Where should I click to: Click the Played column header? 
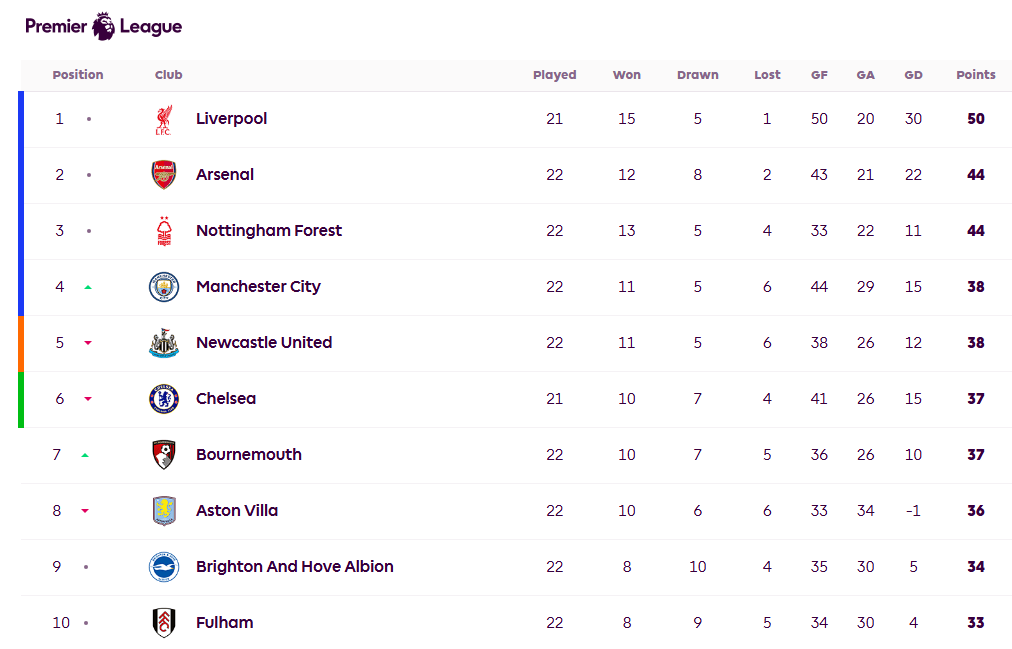(x=554, y=75)
